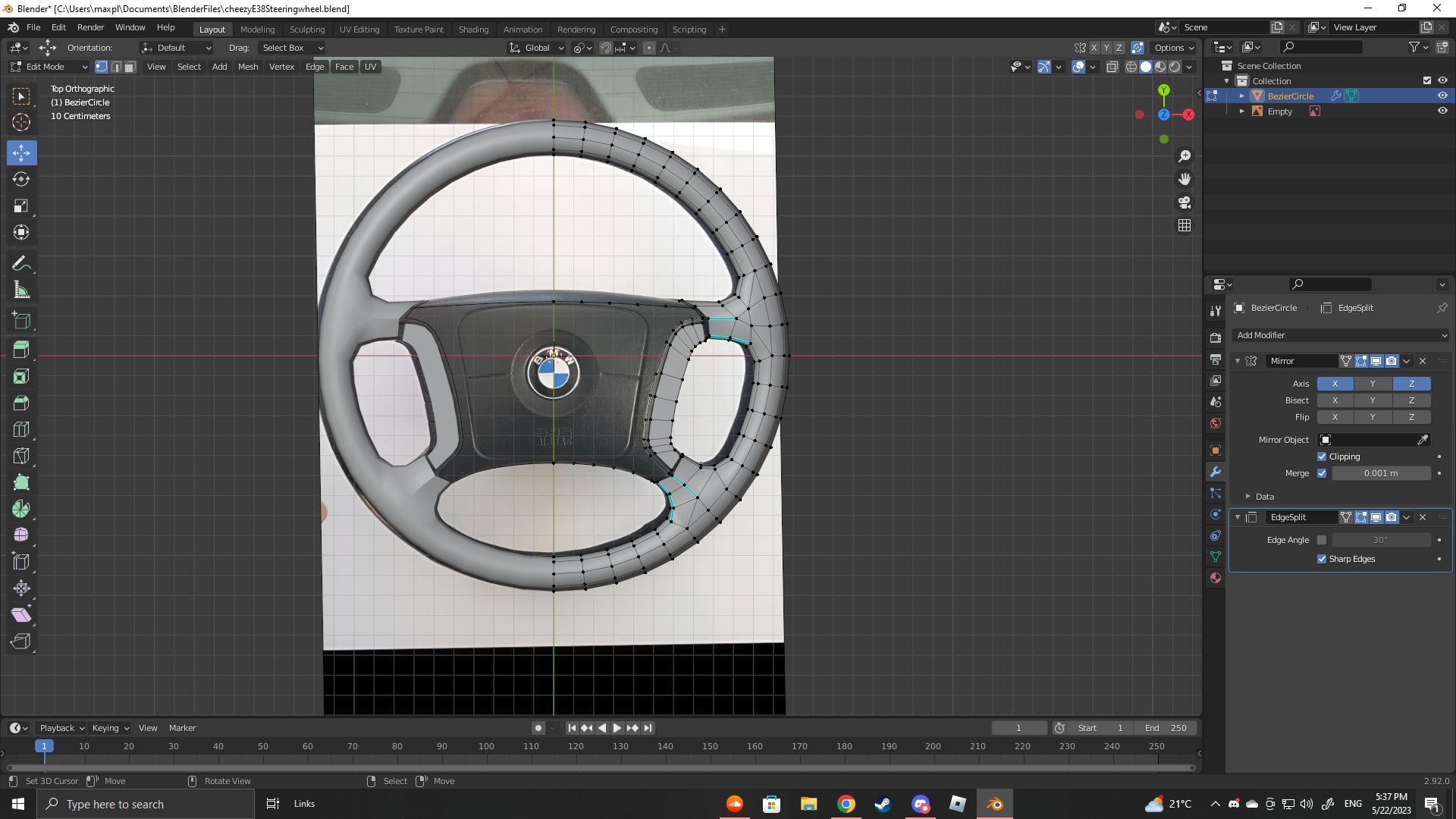1456x819 pixels.
Task: Select the Measure tool
Action: coord(21,290)
